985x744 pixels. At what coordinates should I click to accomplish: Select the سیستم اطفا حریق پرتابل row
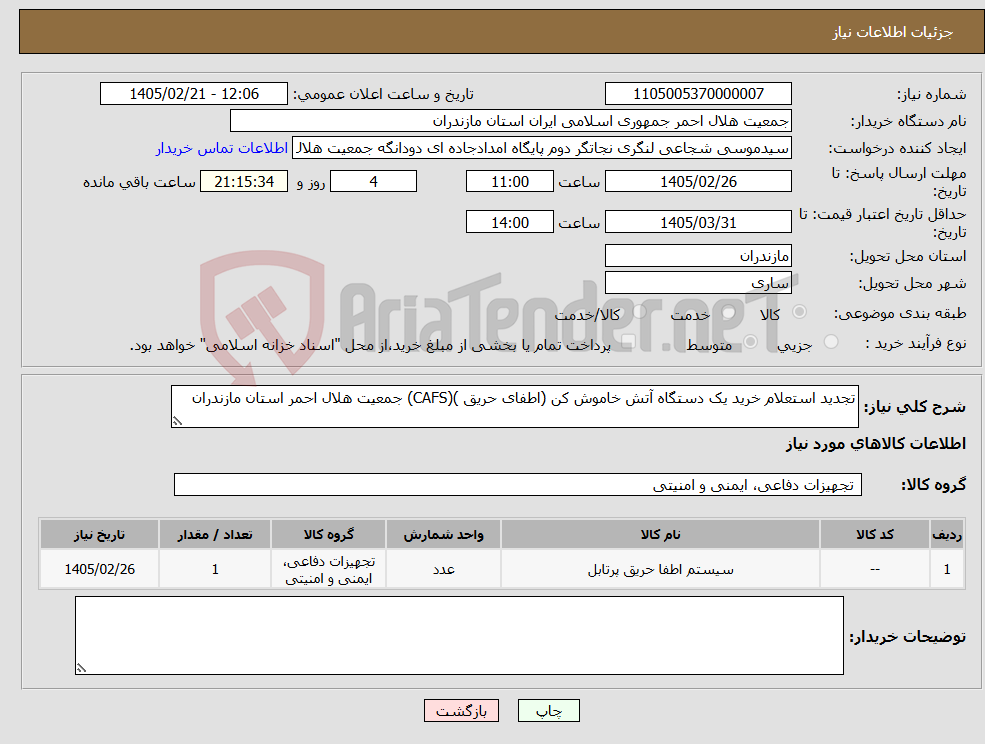pos(501,569)
